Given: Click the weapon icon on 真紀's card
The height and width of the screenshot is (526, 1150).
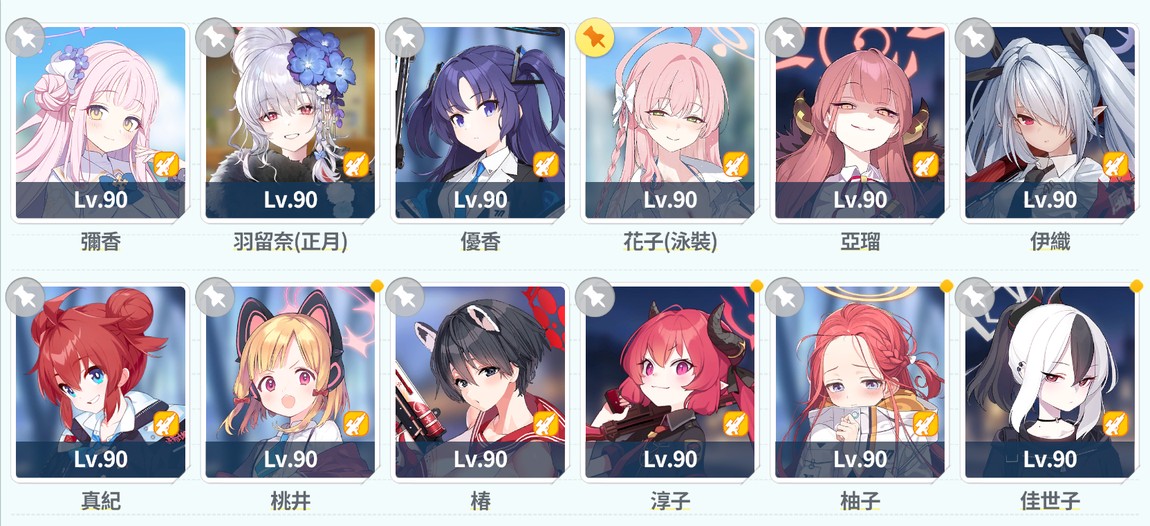Looking at the screenshot, I should (166, 424).
